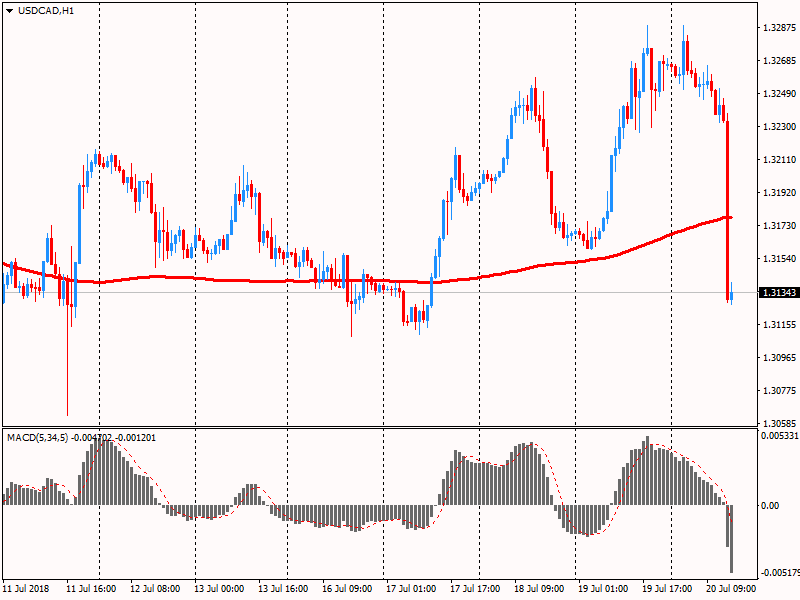Click the 13 Jul 00:00 time label
This screenshot has width=800, height=600.
[219, 588]
